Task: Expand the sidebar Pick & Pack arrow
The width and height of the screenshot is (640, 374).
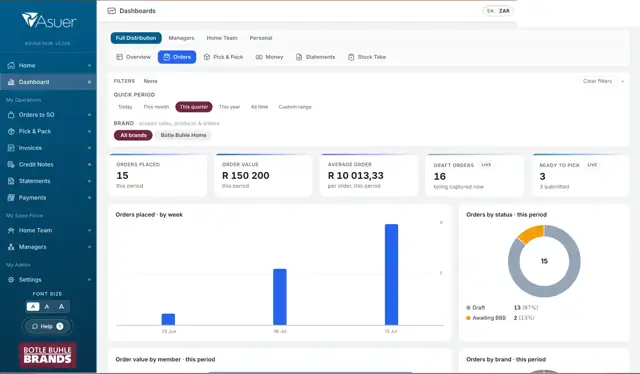Action: click(x=89, y=131)
